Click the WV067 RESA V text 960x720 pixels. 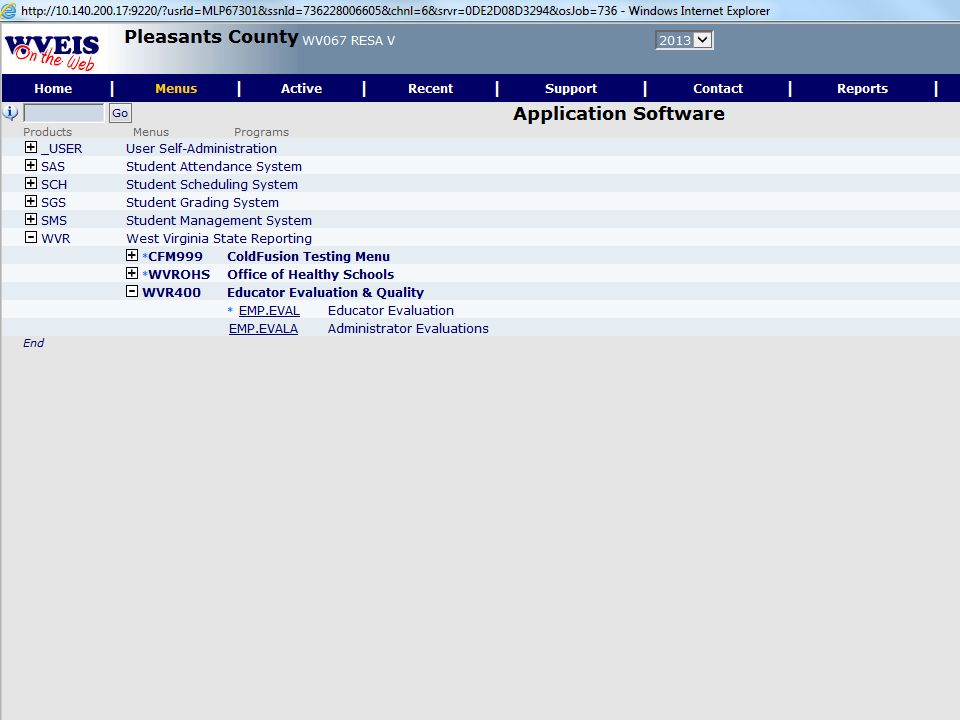tap(348, 40)
